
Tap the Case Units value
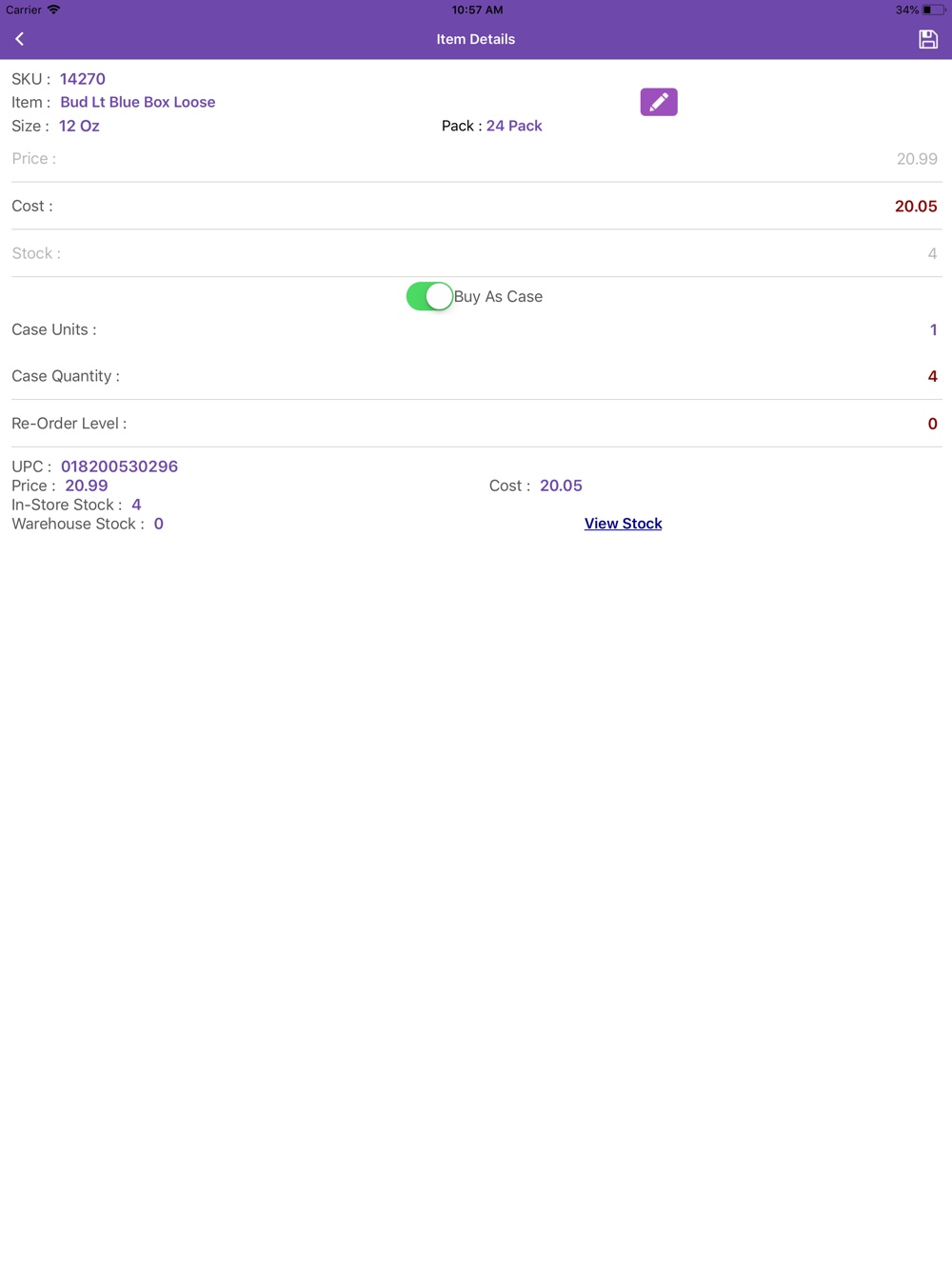tap(933, 329)
